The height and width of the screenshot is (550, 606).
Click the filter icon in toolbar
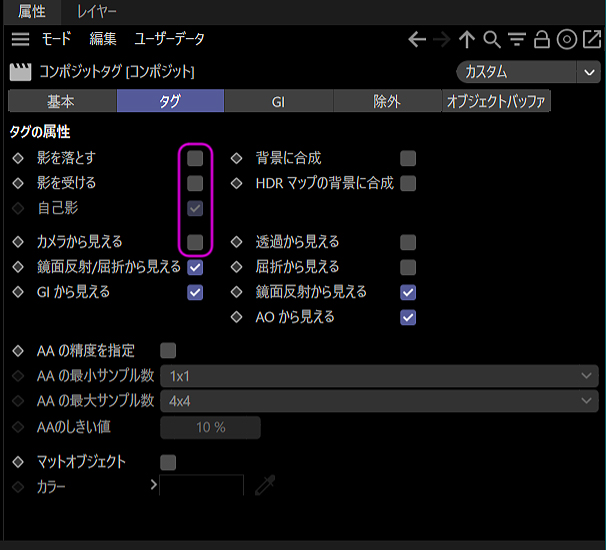517,40
